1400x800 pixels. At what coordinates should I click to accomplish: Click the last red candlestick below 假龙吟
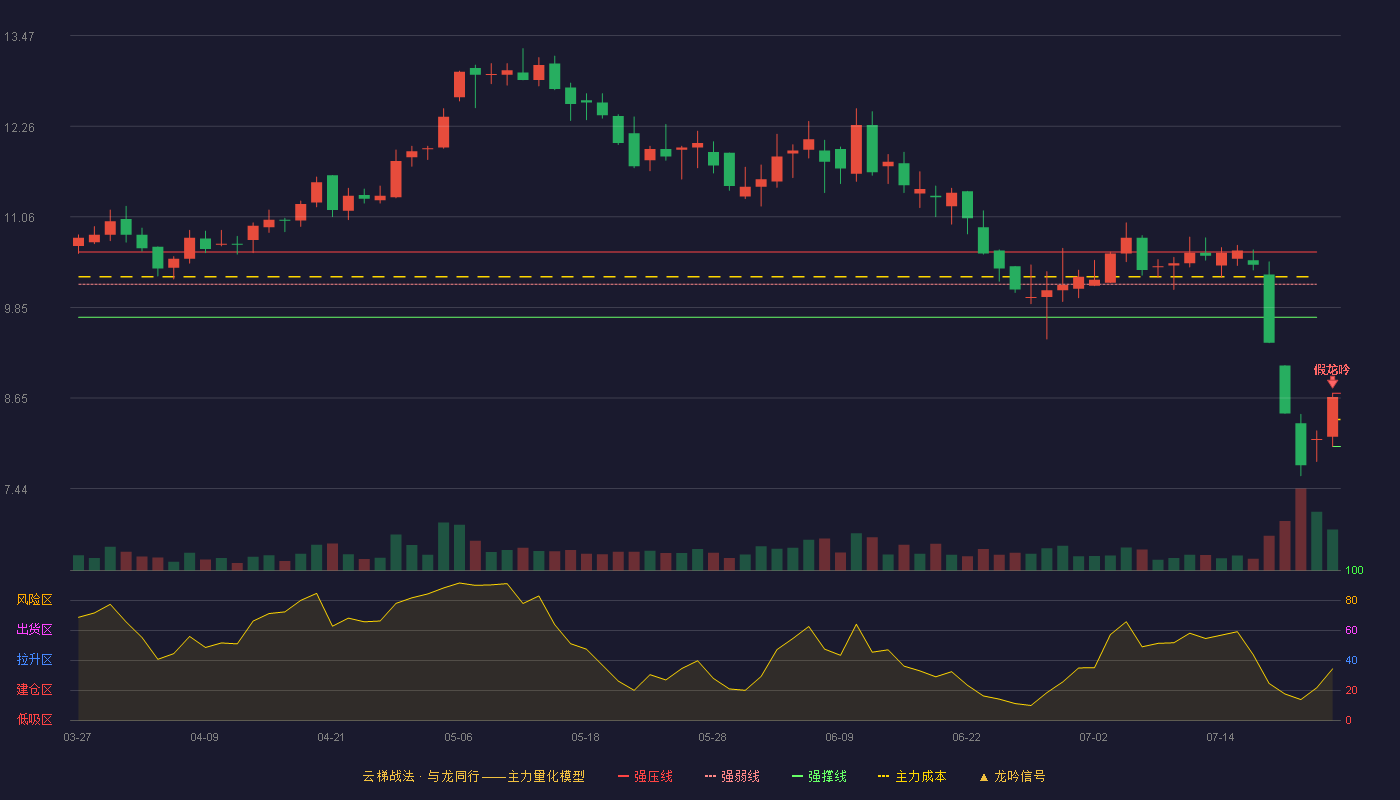point(1332,417)
